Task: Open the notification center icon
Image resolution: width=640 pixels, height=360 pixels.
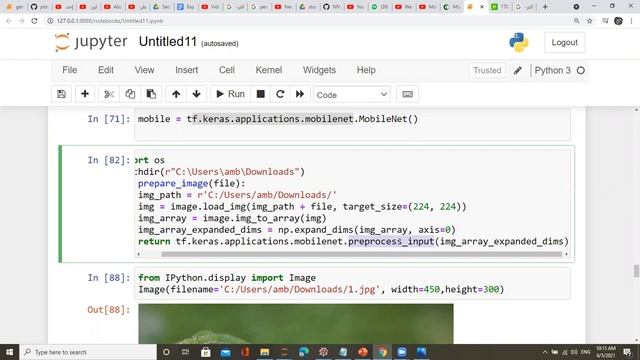Action: tap(627, 352)
